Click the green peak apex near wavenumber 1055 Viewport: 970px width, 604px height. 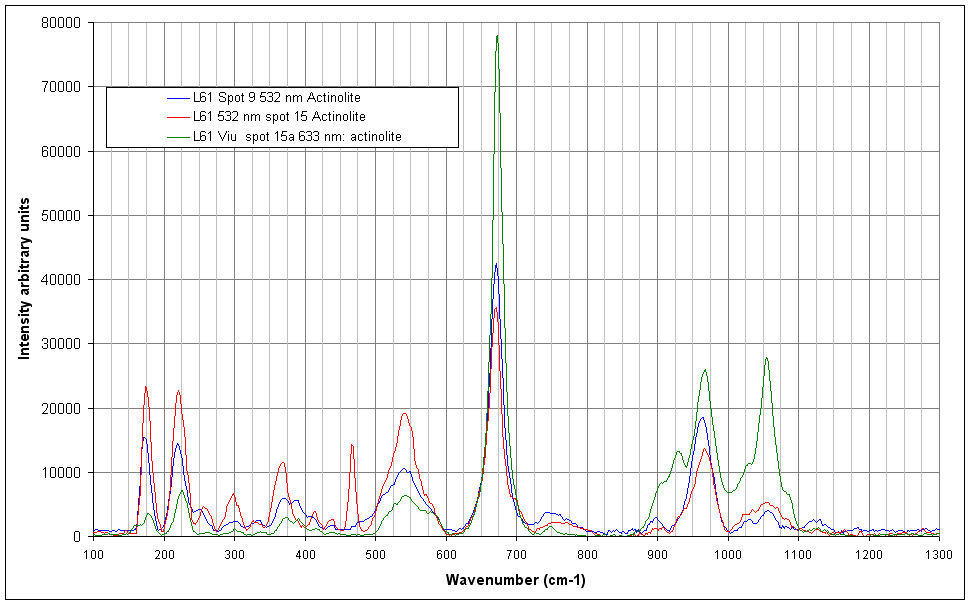click(x=766, y=358)
